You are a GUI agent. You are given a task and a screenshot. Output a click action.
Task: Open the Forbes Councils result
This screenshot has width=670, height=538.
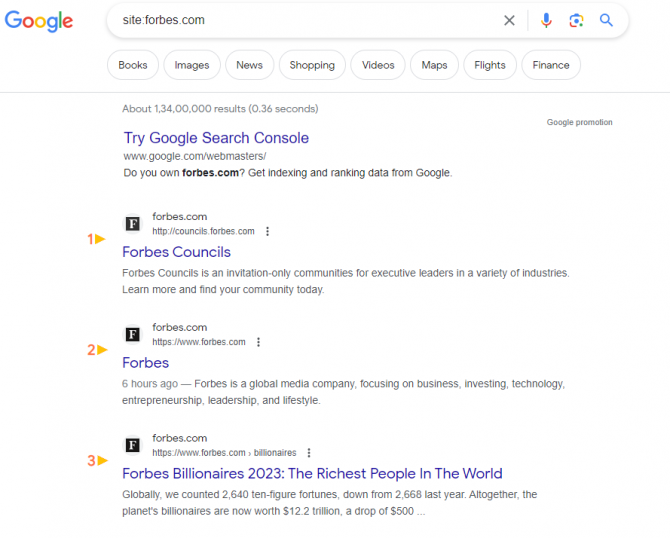(176, 252)
